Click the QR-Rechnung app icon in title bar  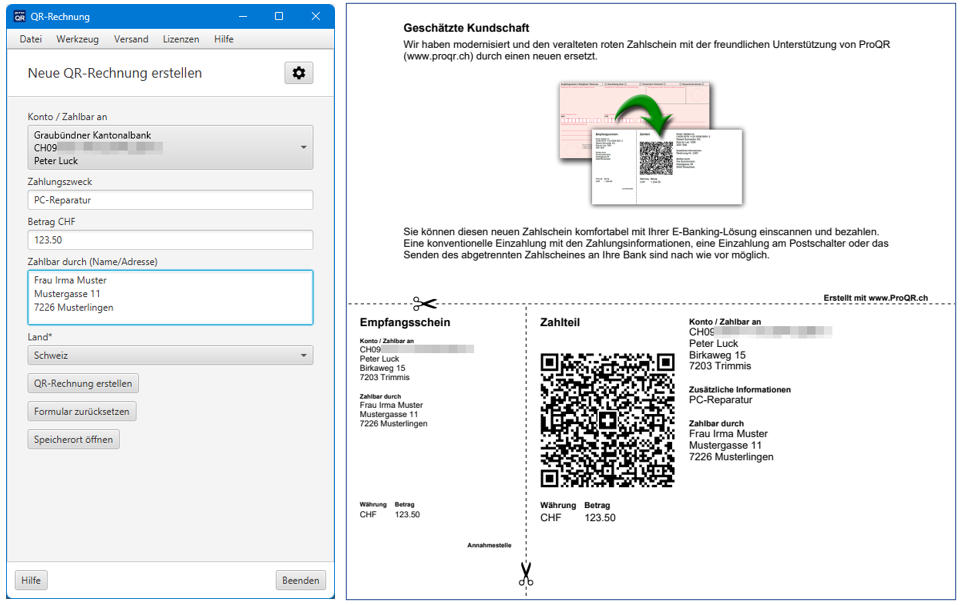point(19,16)
